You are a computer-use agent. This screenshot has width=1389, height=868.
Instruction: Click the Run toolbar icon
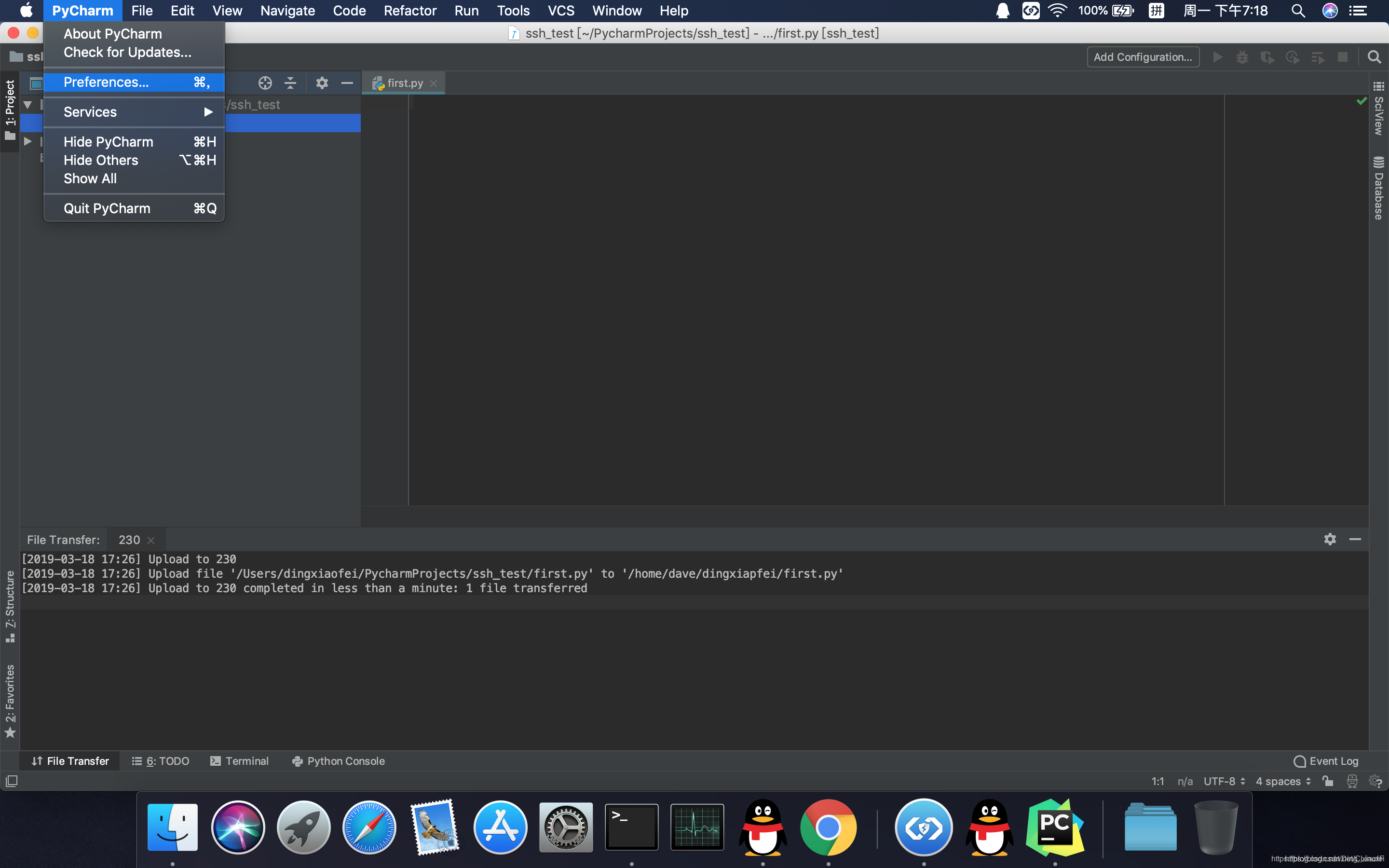coord(1218,56)
